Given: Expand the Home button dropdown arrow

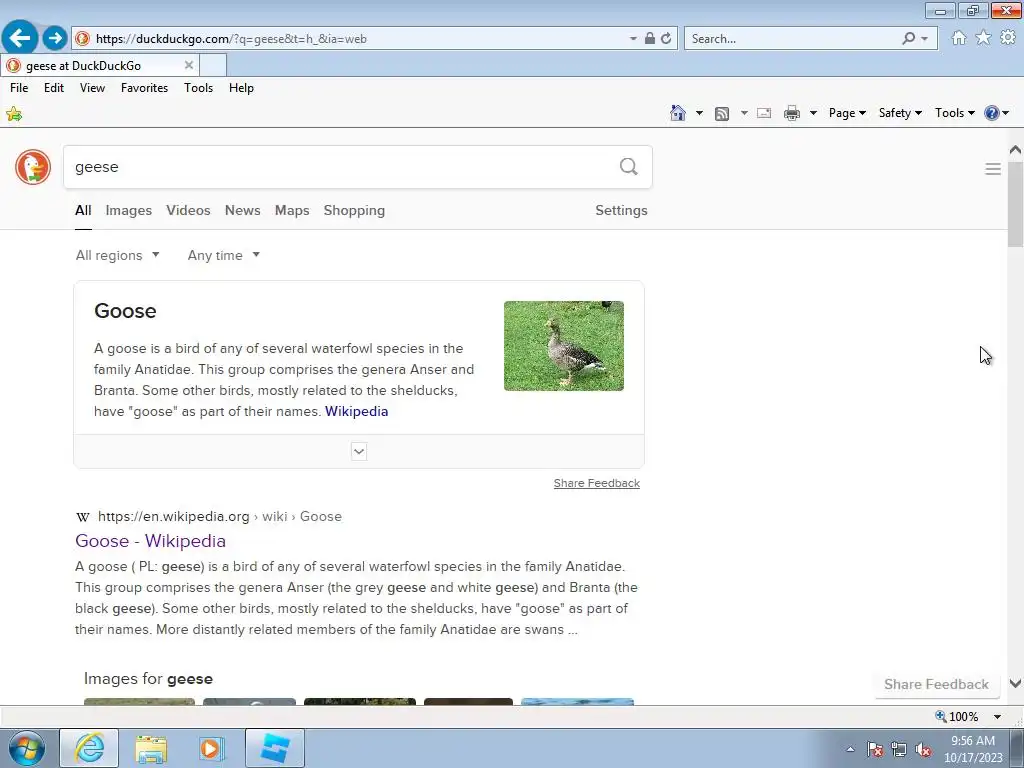Looking at the screenshot, I should (x=699, y=113).
